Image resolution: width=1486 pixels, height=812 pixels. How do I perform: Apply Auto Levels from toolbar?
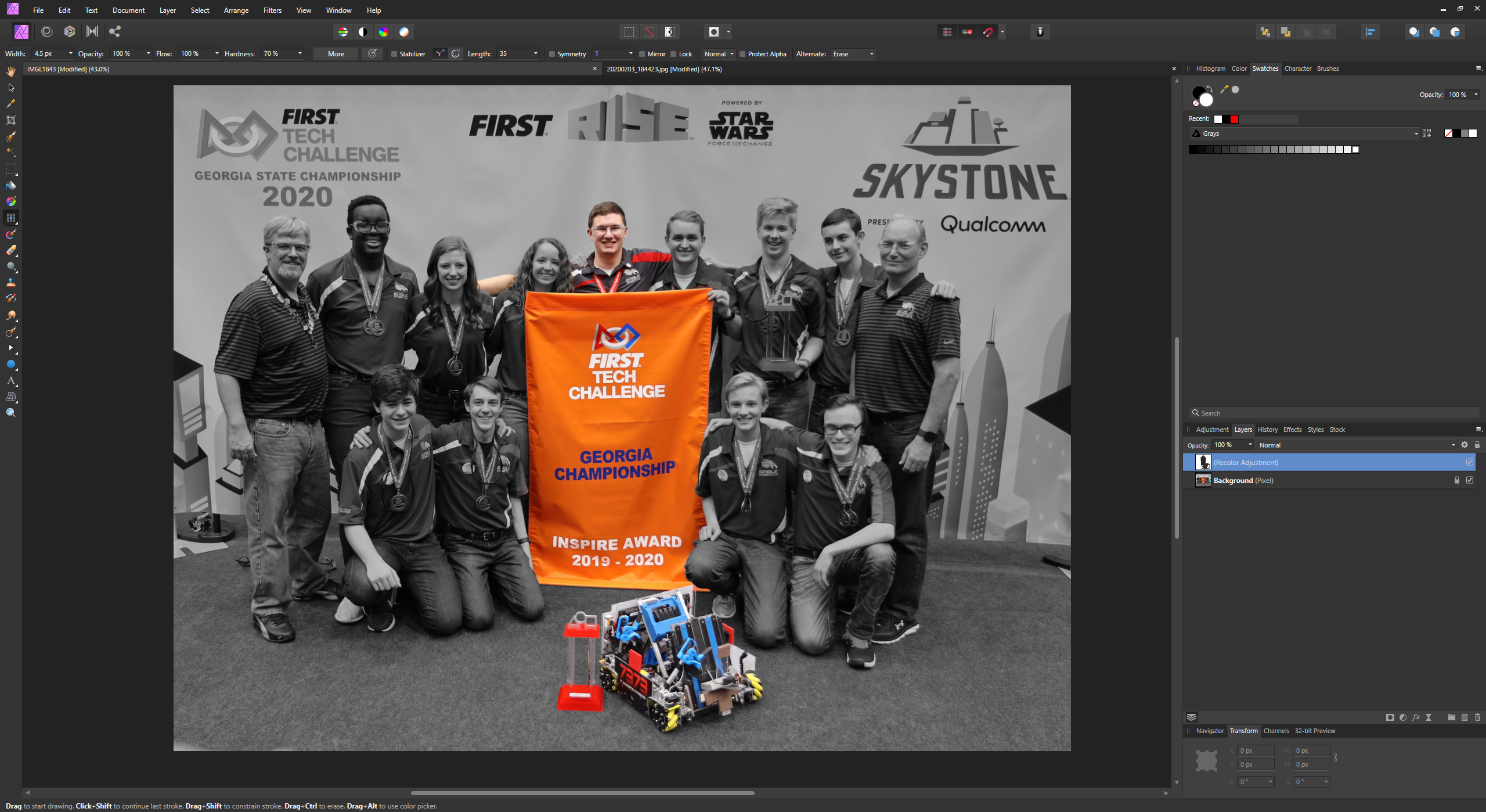tap(343, 32)
